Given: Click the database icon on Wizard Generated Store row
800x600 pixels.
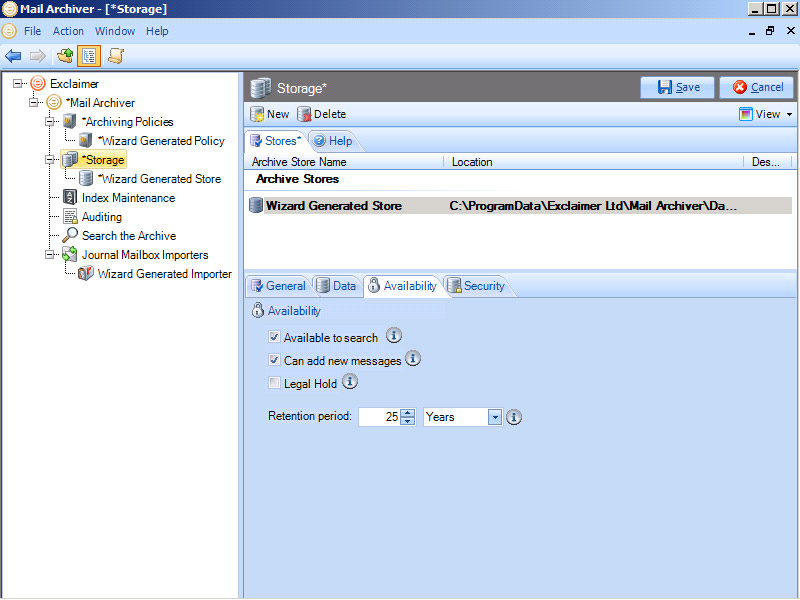Looking at the screenshot, I should click(256, 205).
